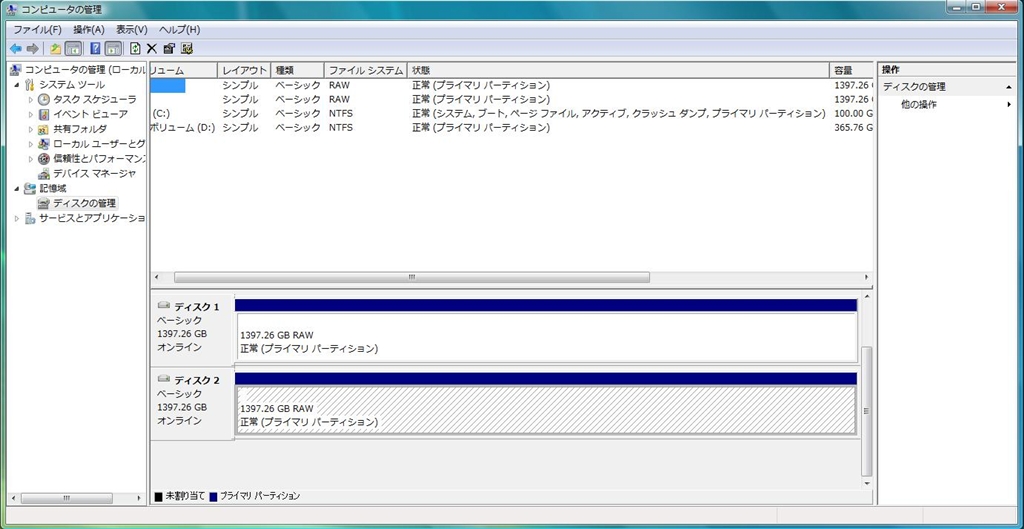Click the プライマリ パーティション blue legend swatch
This screenshot has width=1024, height=529.
click(x=214, y=497)
